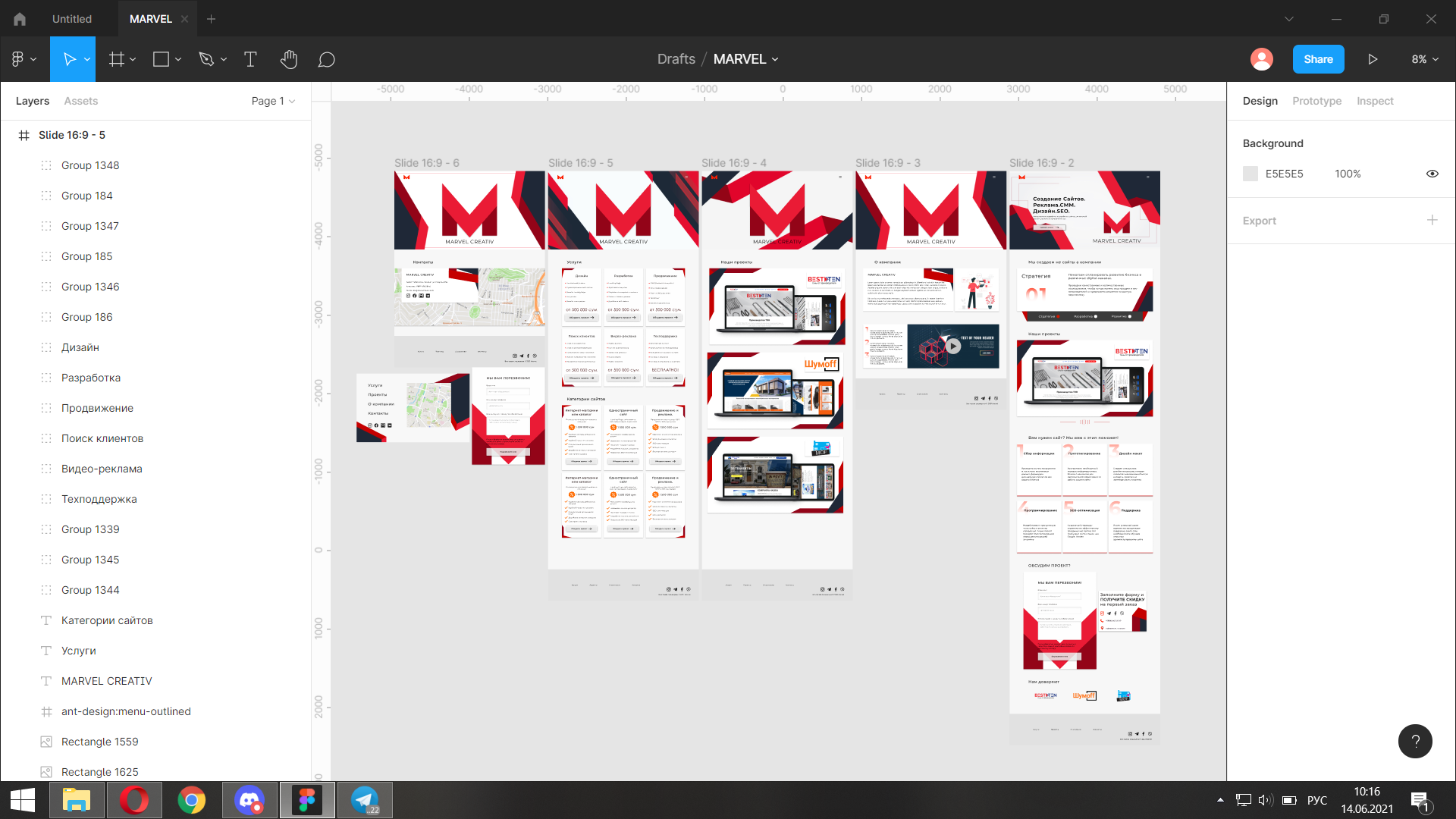Expand the Page 1 pages dropdown
Image resolution: width=1456 pixels, height=819 pixels.
click(273, 101)
